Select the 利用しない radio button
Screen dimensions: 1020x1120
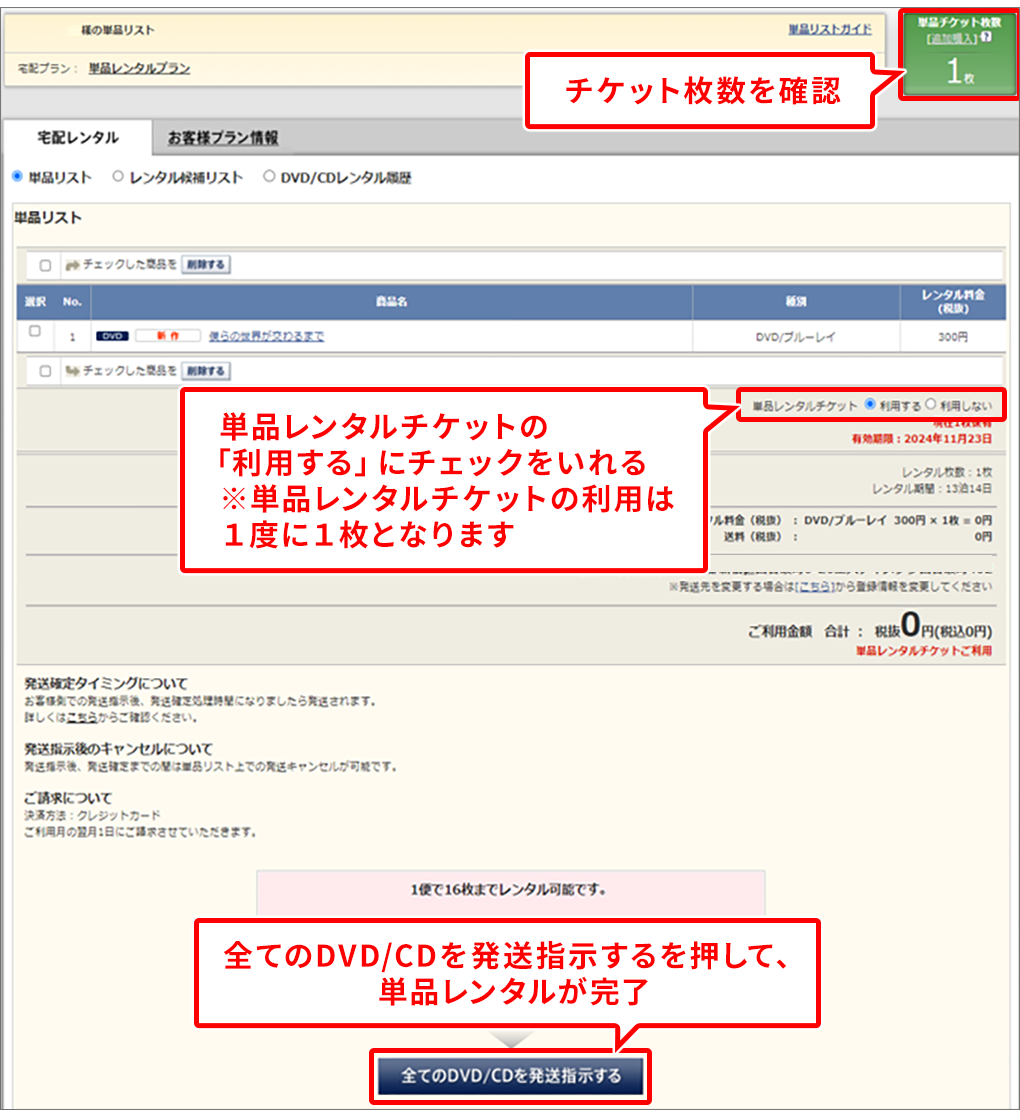click(x=931, y=405)
